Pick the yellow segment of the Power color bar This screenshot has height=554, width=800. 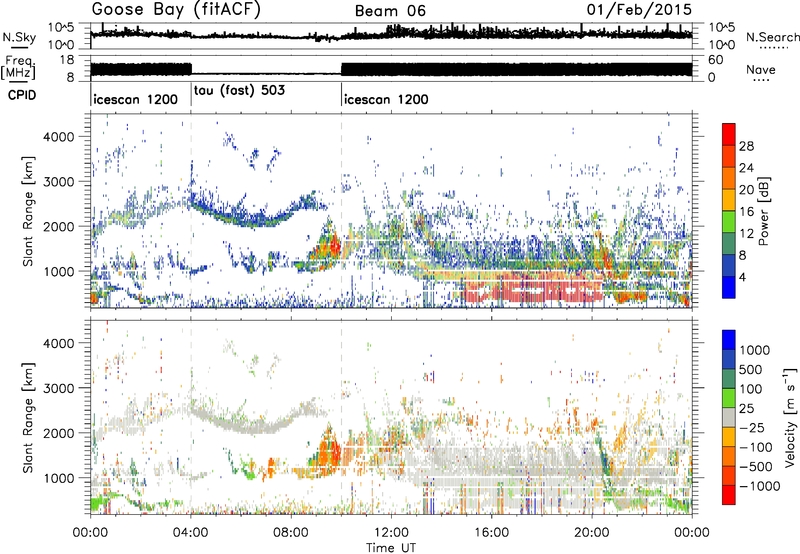pos(729,199)
